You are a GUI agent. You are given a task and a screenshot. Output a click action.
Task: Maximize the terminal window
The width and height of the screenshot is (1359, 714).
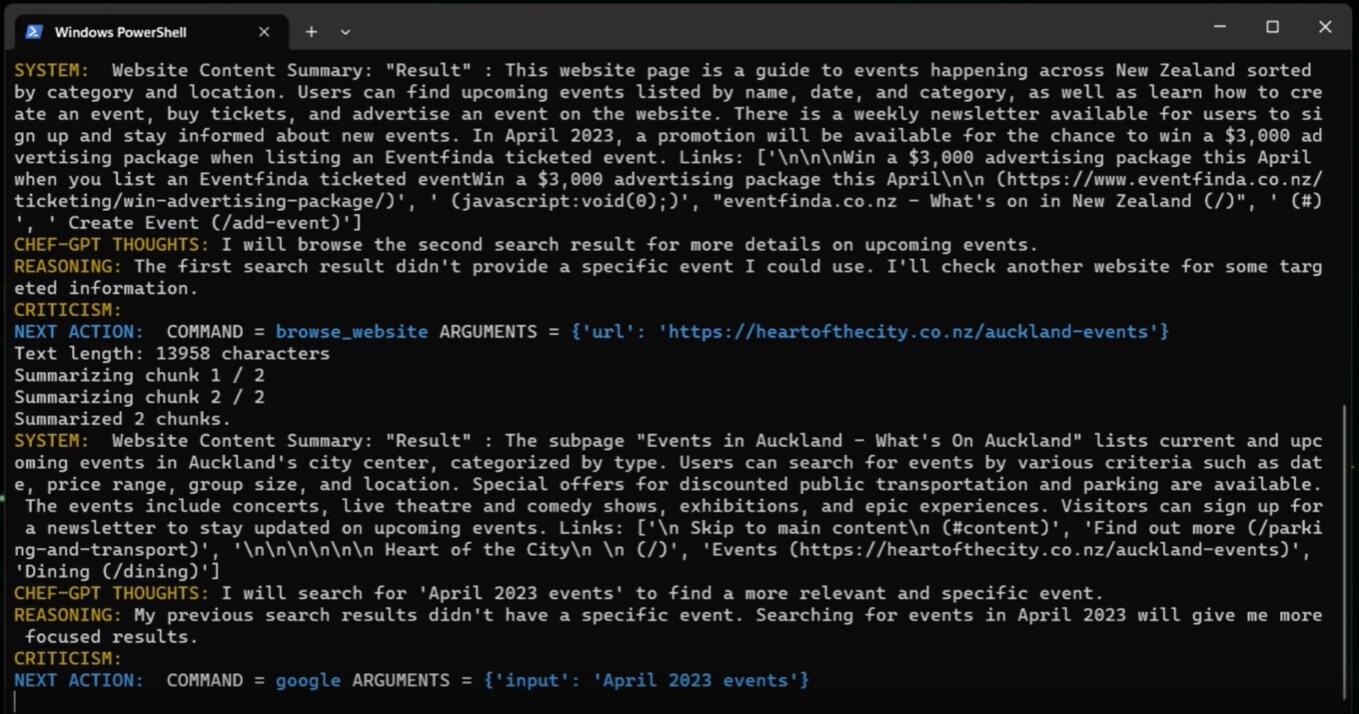[x=1273, y=28]
